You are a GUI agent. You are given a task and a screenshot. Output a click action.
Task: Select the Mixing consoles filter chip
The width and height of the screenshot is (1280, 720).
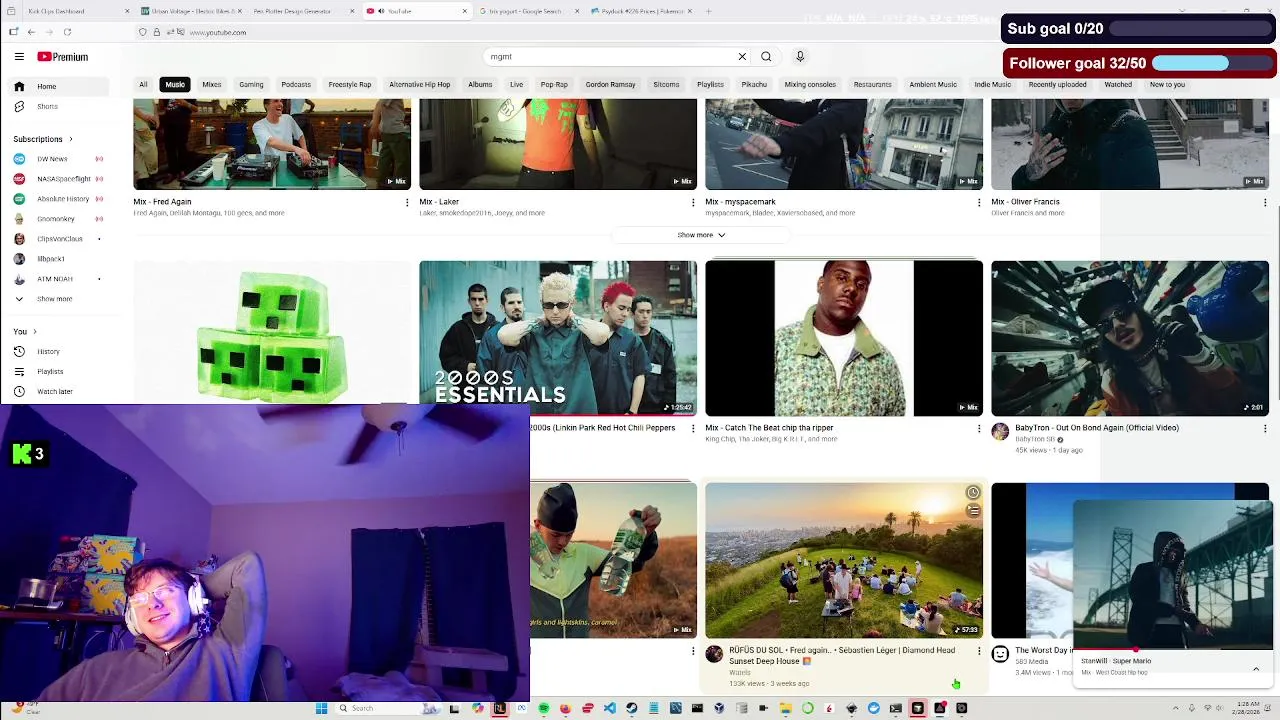click(810, 84)
